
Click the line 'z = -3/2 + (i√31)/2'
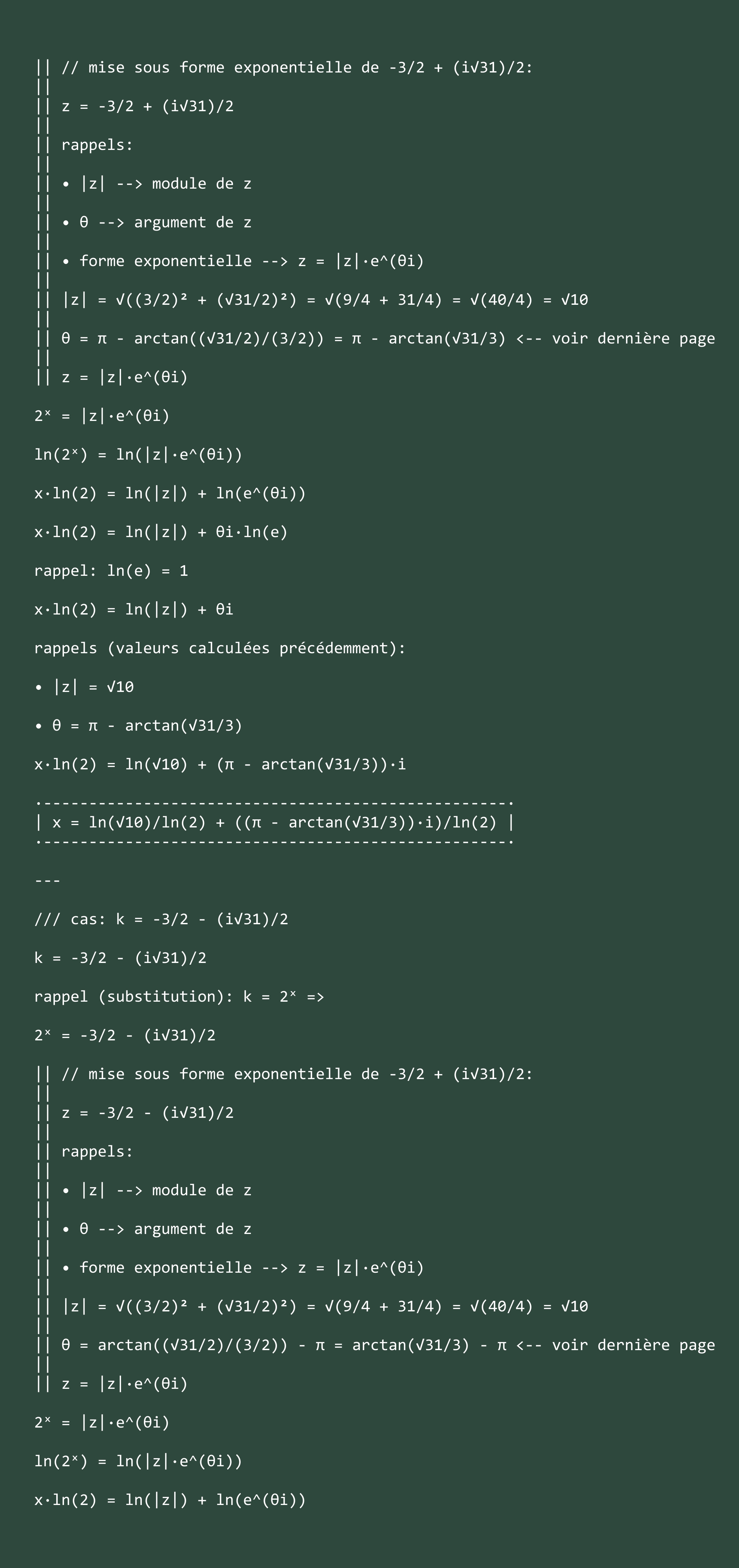[147, 106]
